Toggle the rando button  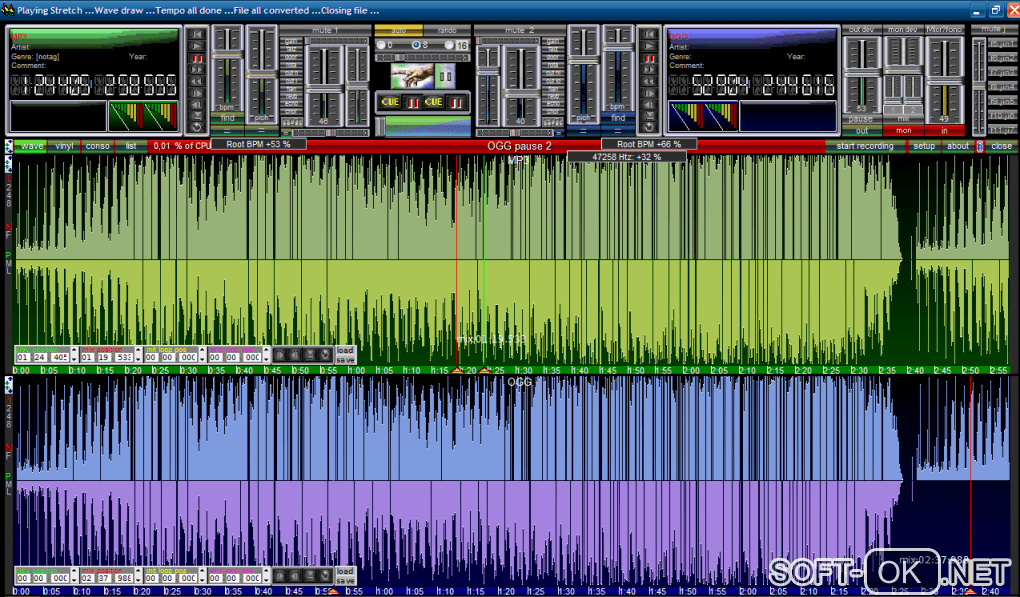pos(447,31)
